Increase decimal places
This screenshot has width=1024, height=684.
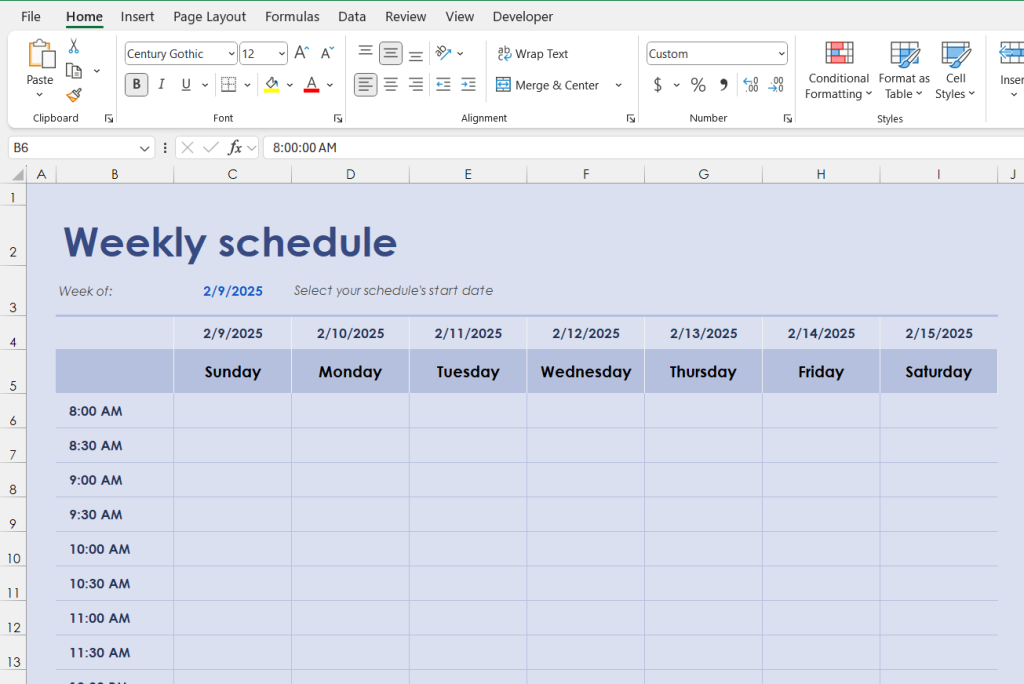pos(749,85)
